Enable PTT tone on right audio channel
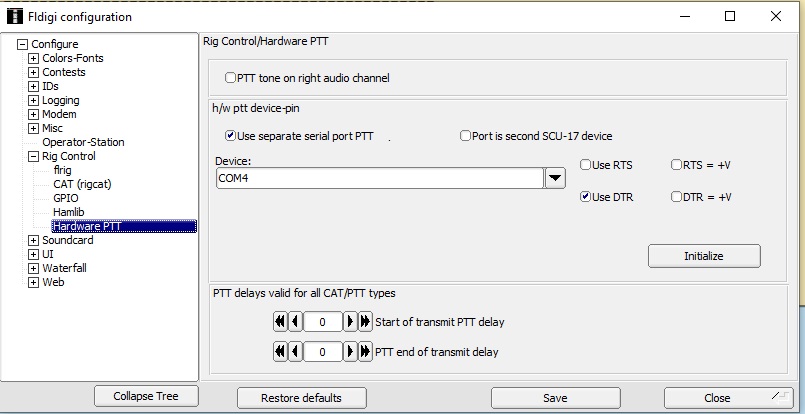The image size is (805, 414). click(x=231, y=78)
